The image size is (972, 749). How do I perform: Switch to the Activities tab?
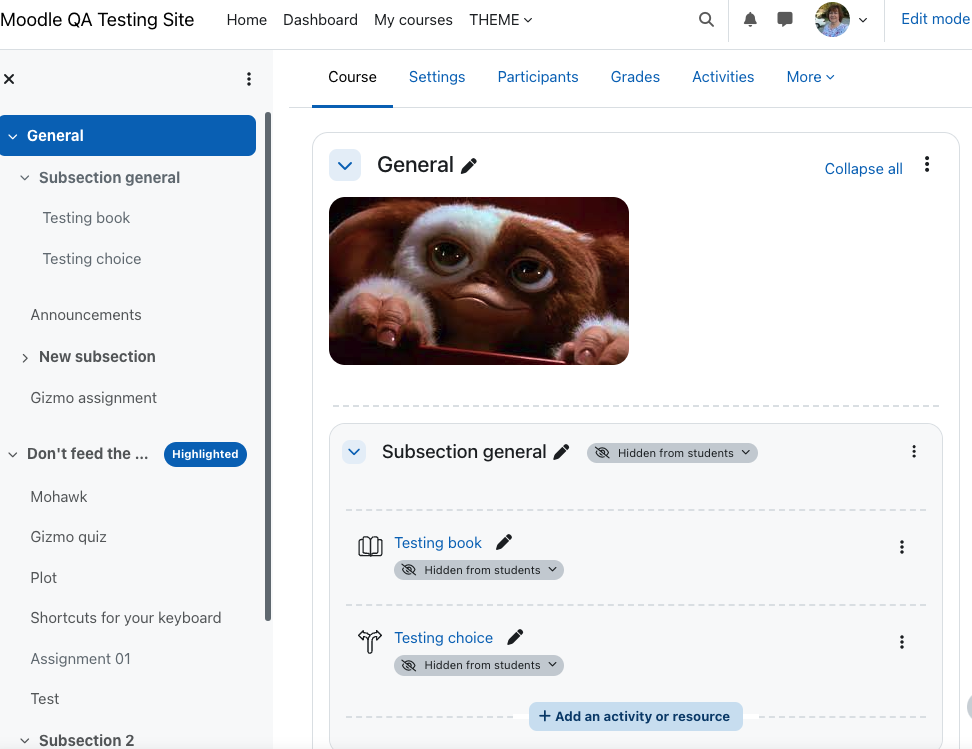[x=723, y=77]
